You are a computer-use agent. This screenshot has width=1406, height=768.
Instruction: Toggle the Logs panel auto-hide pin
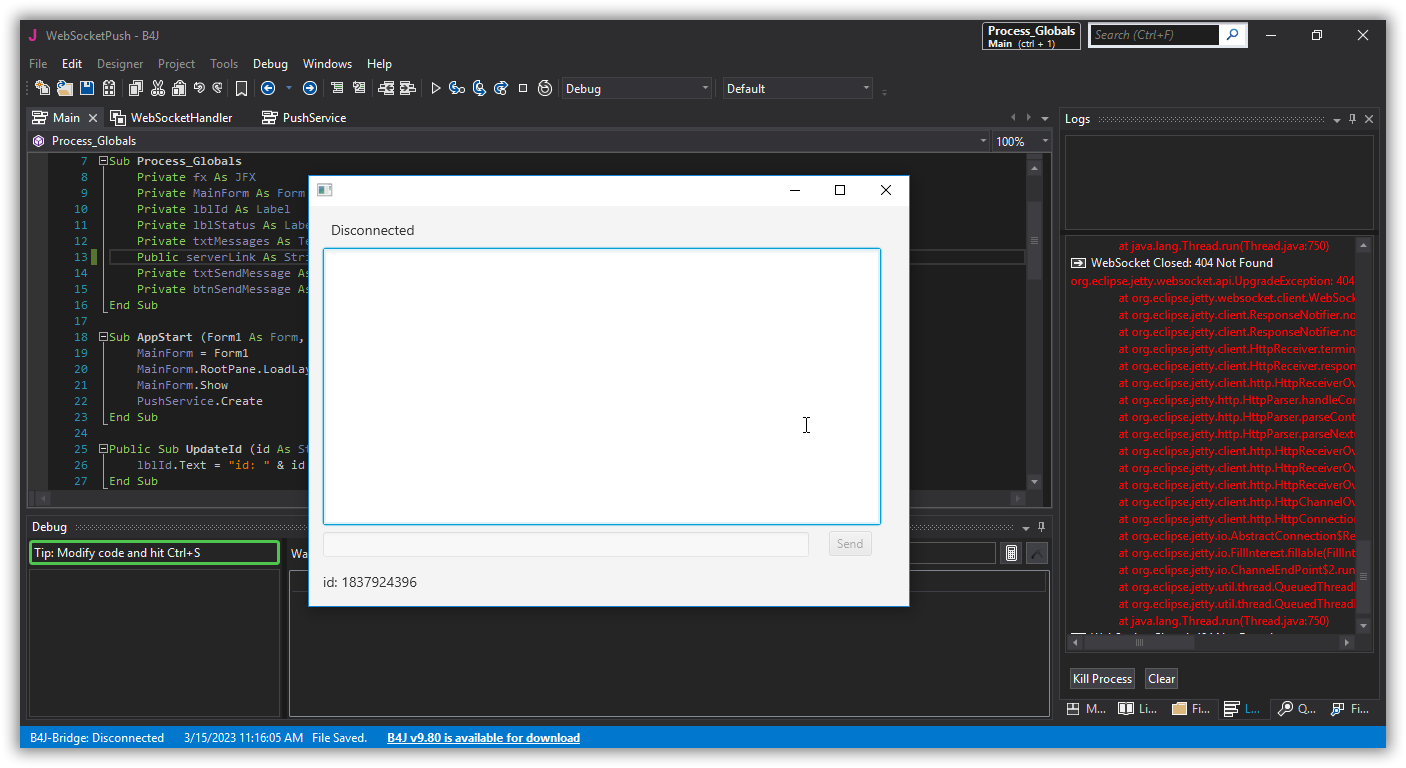coord(1352,119)
